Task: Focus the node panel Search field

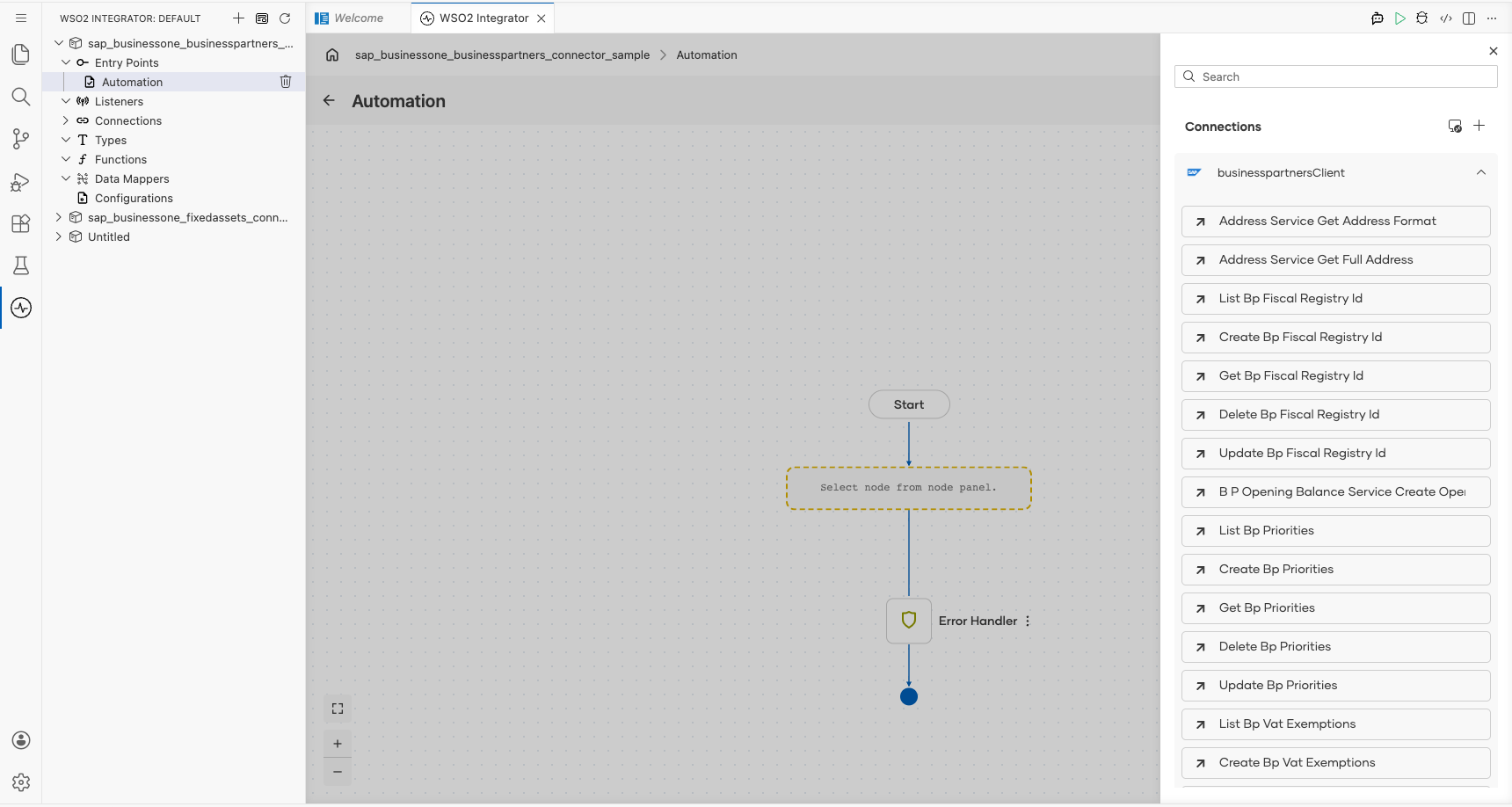Action: 1336,76
